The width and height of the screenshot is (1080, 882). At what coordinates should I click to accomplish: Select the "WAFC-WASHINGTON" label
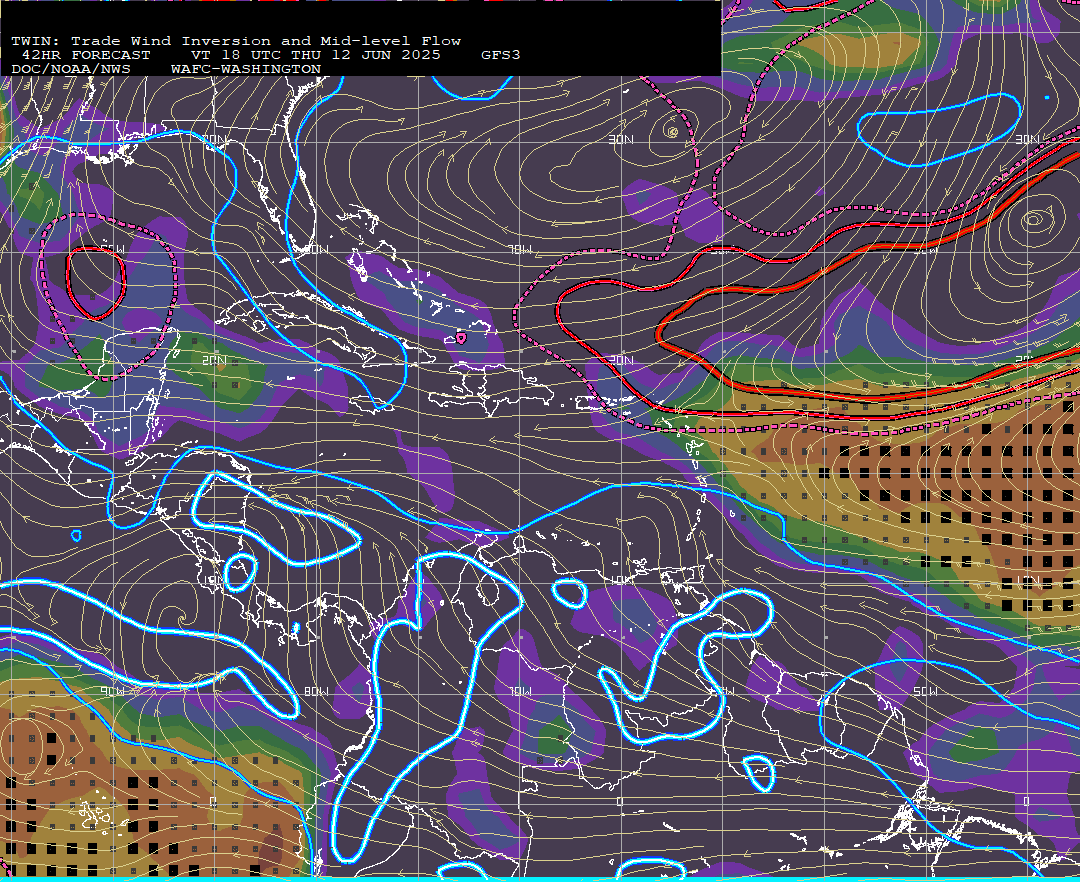tap(246, 70)
